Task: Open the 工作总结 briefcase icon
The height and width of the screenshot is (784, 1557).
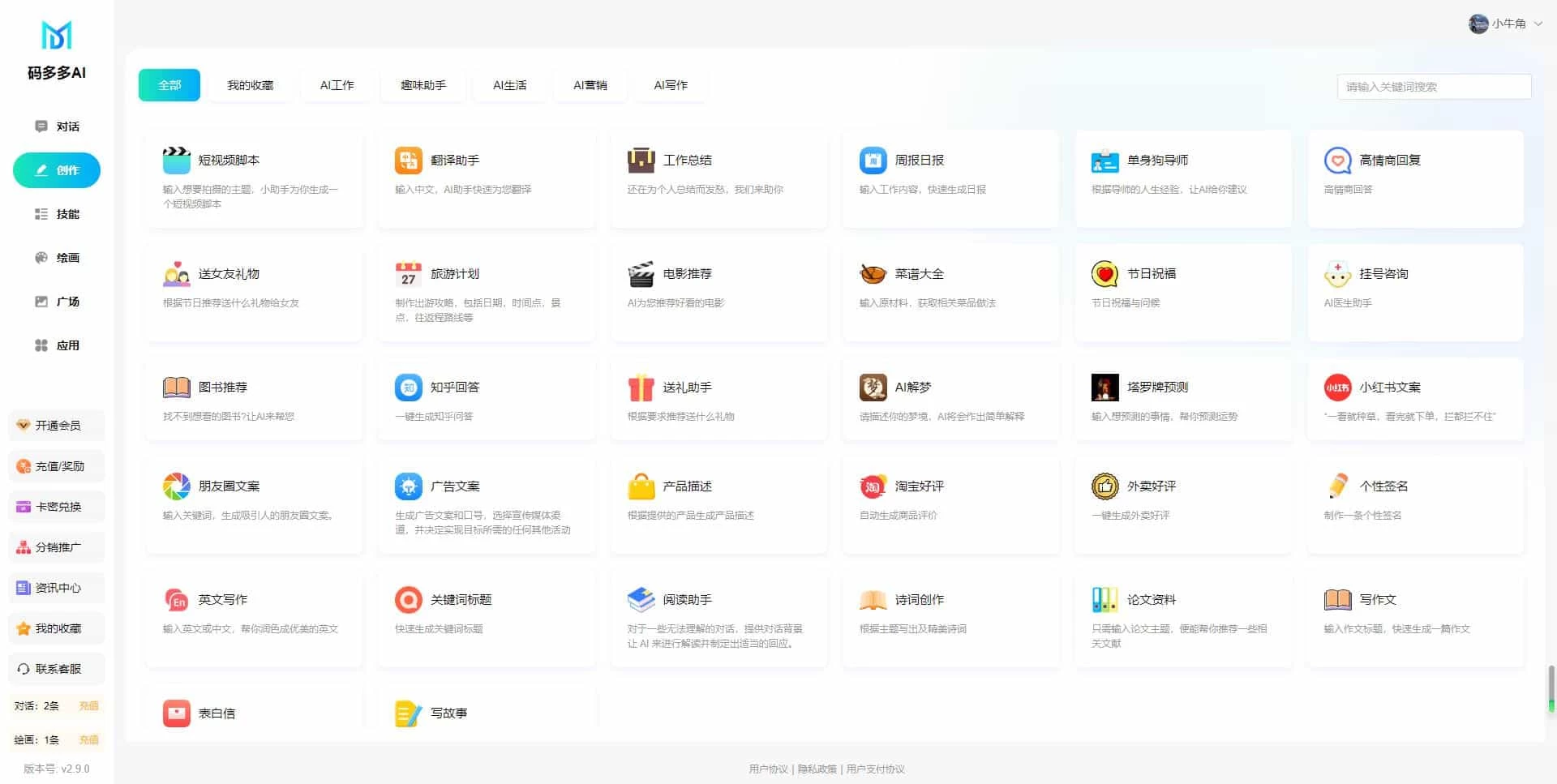Action: 641,161
